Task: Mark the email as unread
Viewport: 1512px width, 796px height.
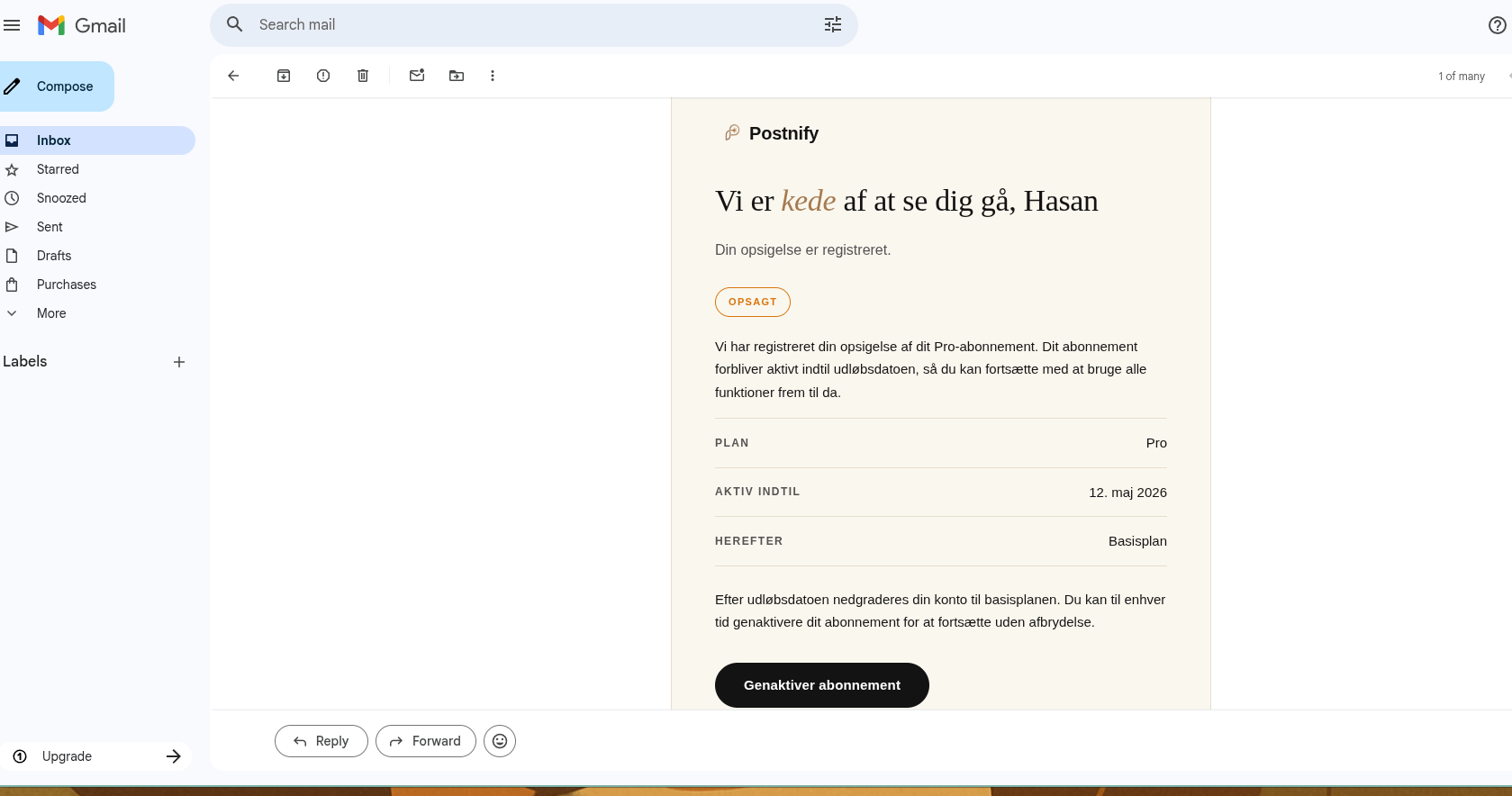Action: click(417, 76)
